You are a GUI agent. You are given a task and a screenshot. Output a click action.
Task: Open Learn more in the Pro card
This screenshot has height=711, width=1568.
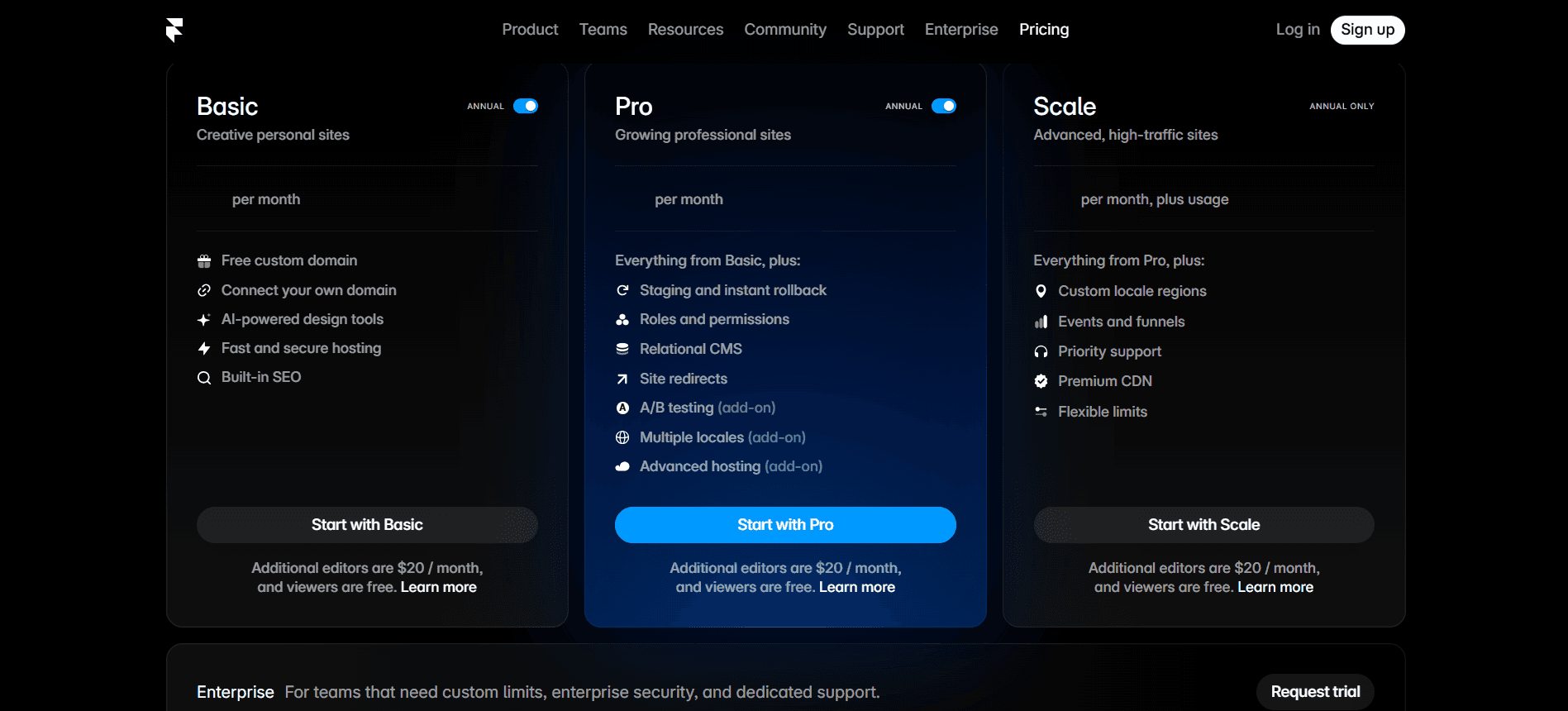click(857, 587)
